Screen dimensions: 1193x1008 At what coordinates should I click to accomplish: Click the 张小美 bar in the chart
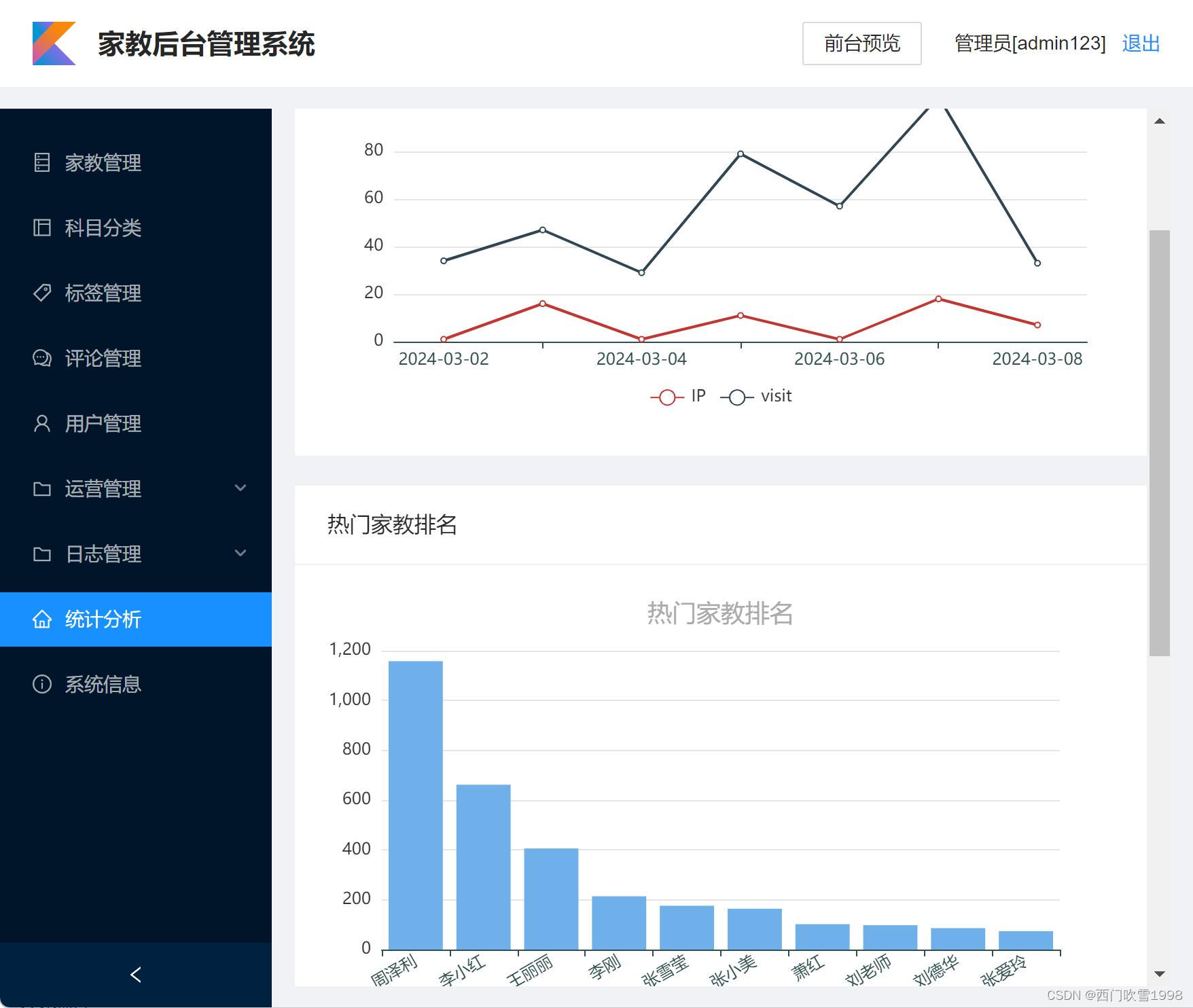click(755, 929)
